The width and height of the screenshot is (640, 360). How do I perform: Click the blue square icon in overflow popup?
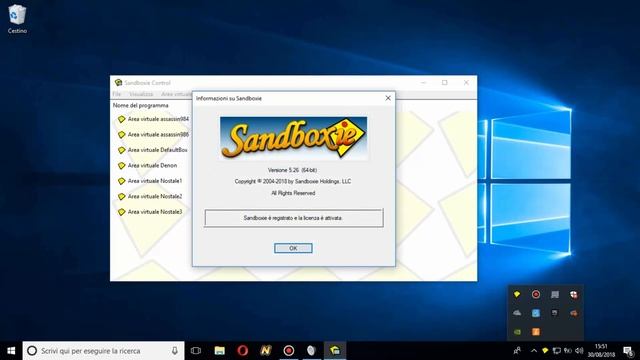coord(536,313)
